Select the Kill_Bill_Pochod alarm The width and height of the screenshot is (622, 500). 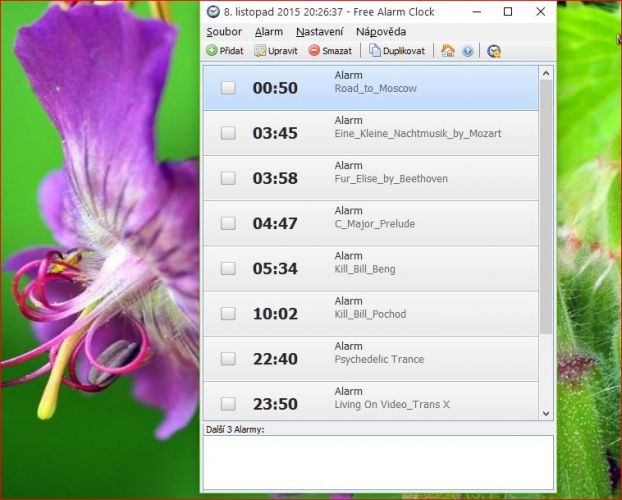[x=371, y=314]
